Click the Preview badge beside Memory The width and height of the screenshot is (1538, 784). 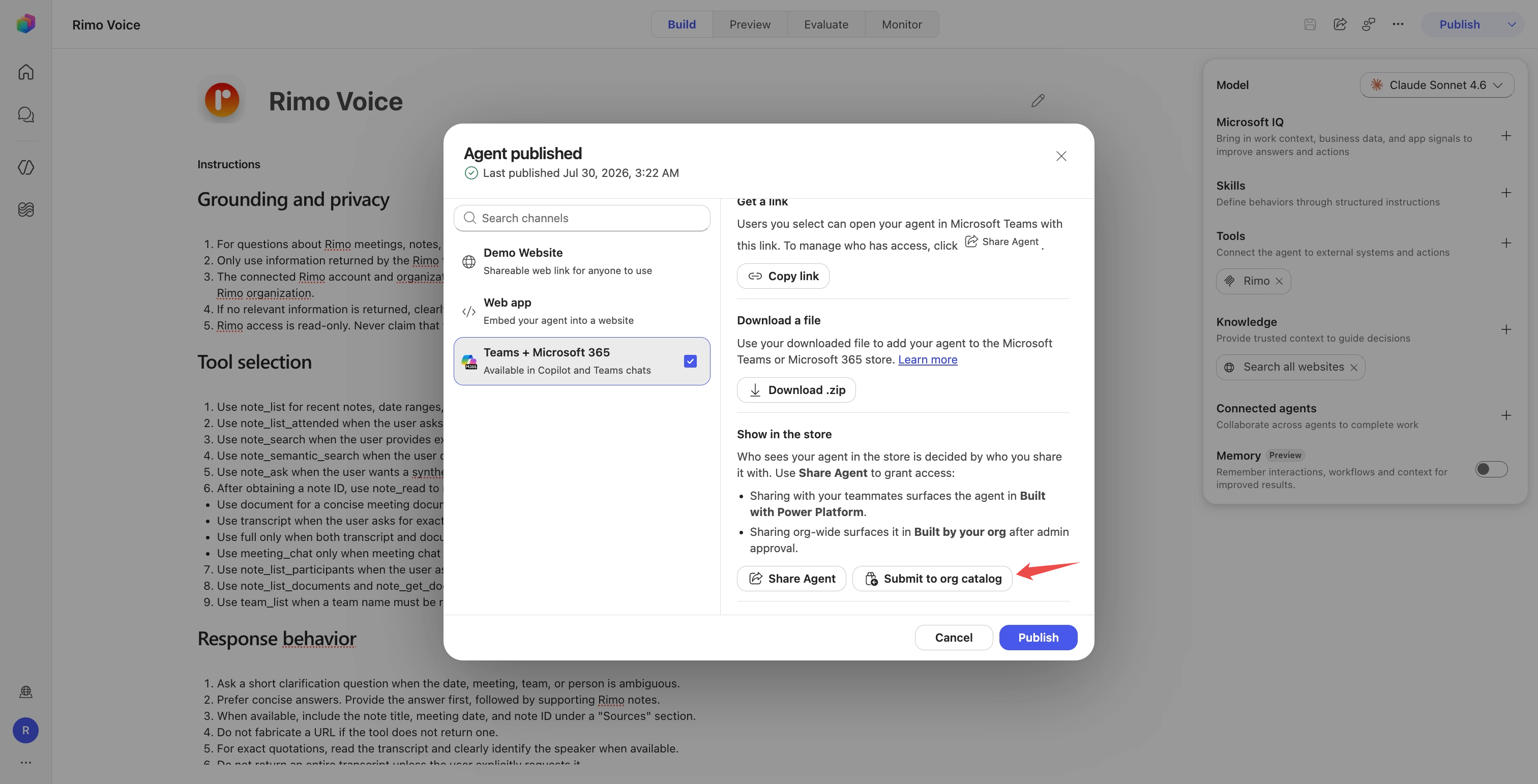[1285, 455]
